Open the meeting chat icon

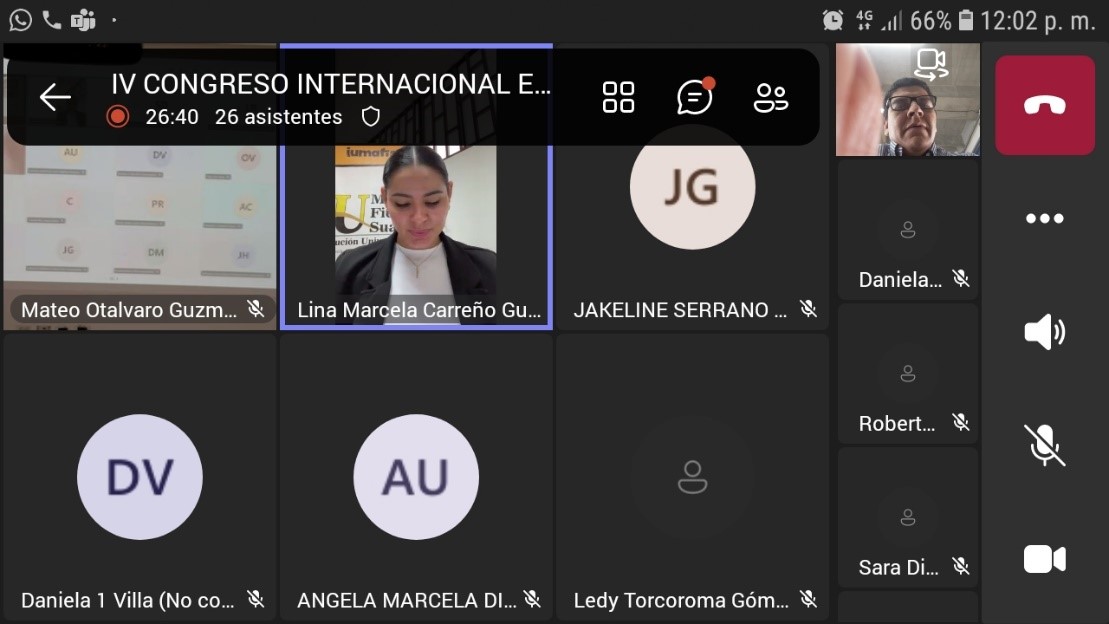[x=695, y=97]
